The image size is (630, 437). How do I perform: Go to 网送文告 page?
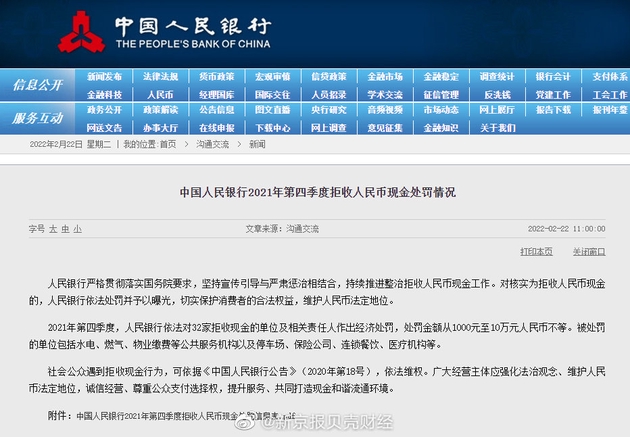(x=104, y=128)
